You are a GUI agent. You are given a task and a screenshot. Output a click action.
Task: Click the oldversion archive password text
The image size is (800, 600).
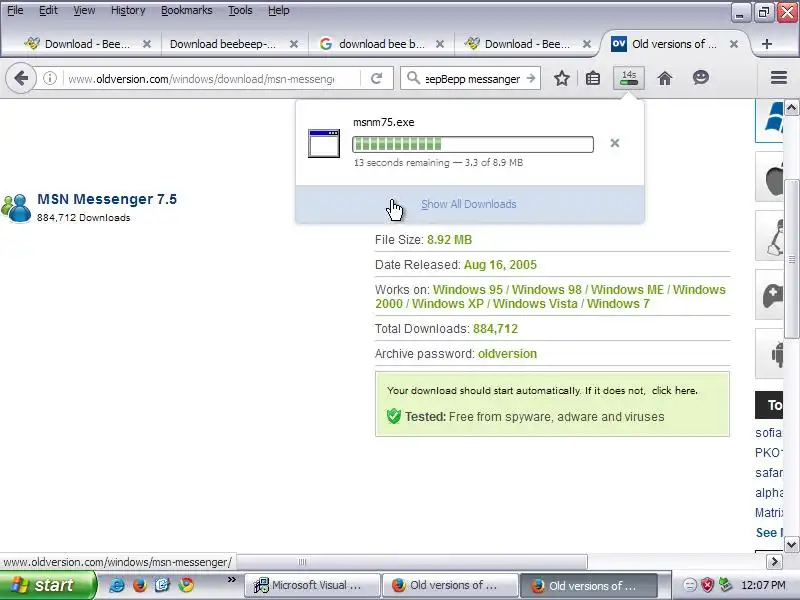(507, 354)
